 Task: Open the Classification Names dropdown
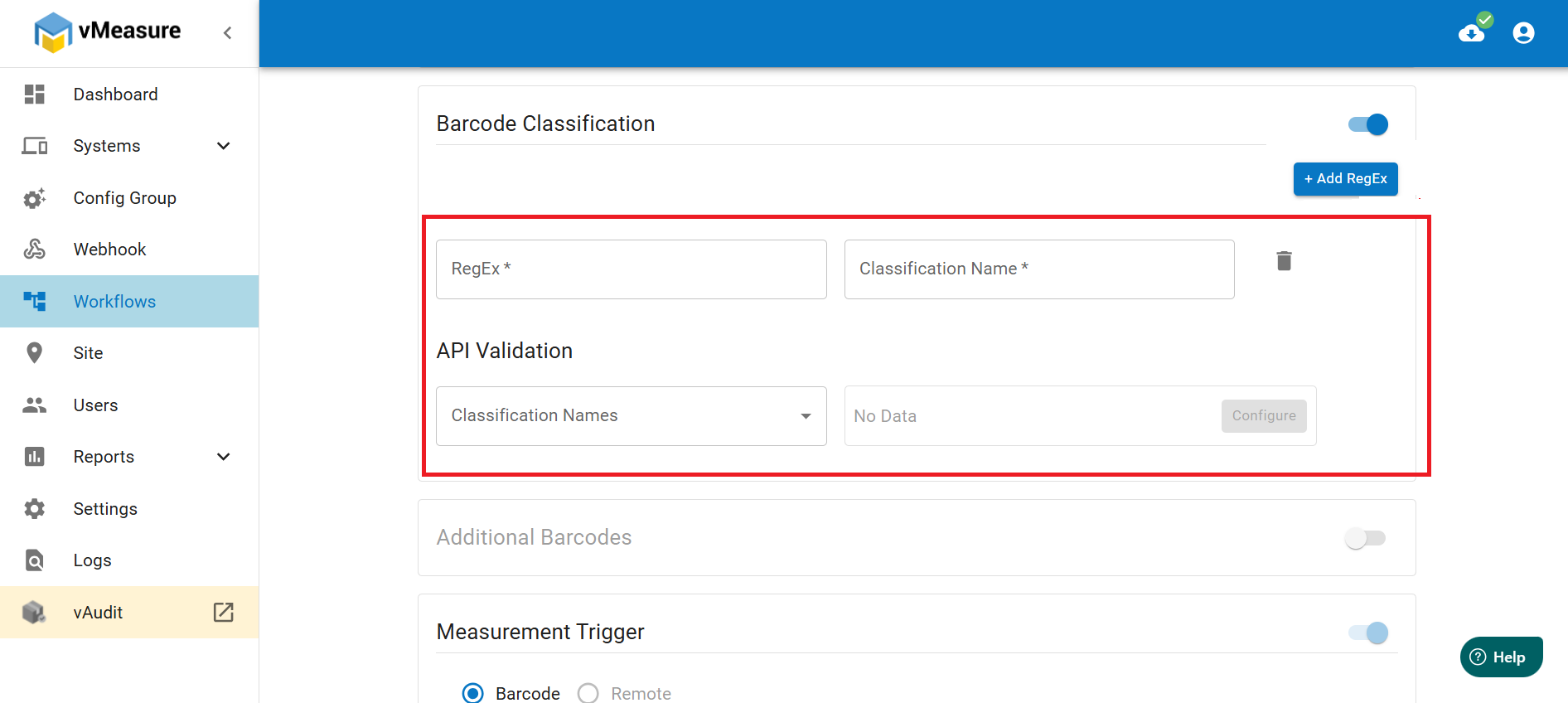pos(632,416)
